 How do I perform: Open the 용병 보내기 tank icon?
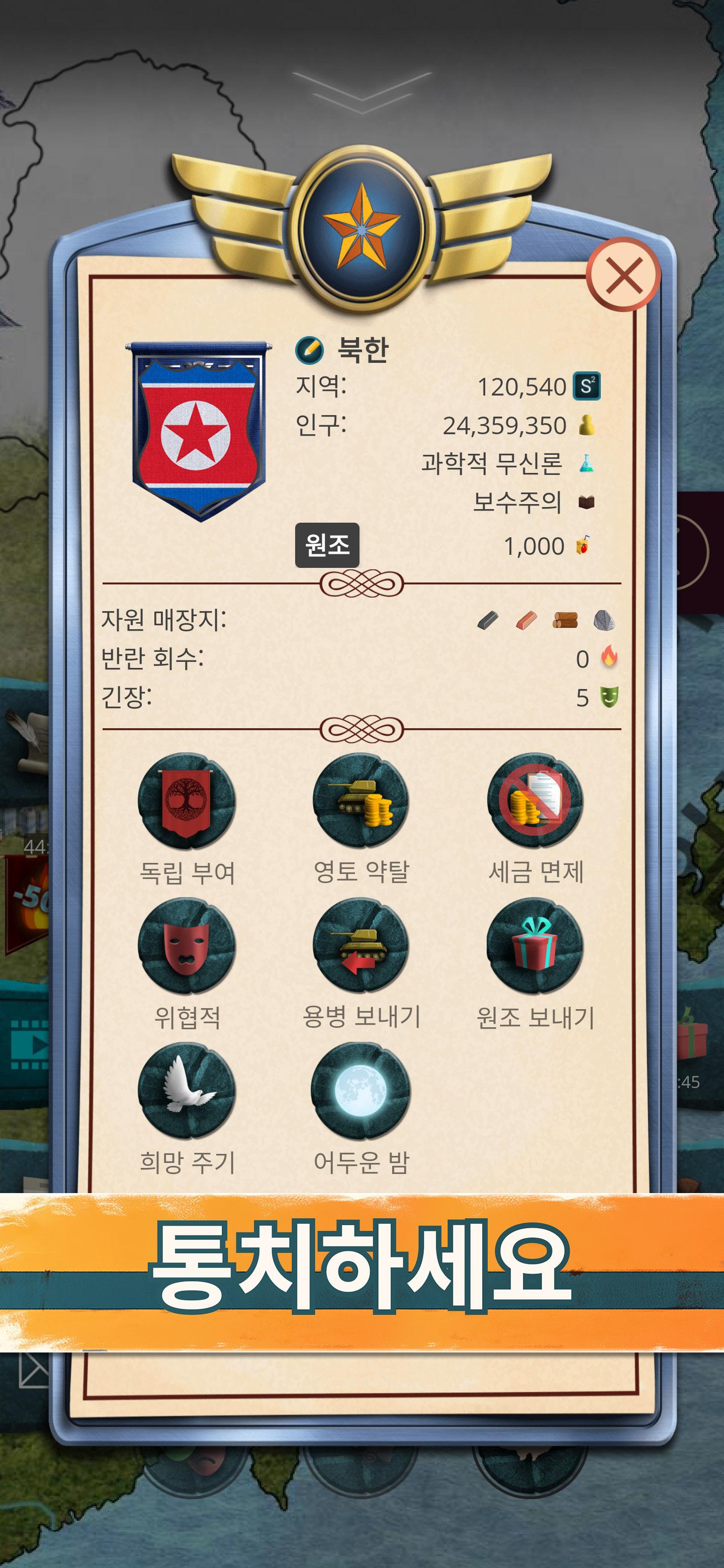361,946
